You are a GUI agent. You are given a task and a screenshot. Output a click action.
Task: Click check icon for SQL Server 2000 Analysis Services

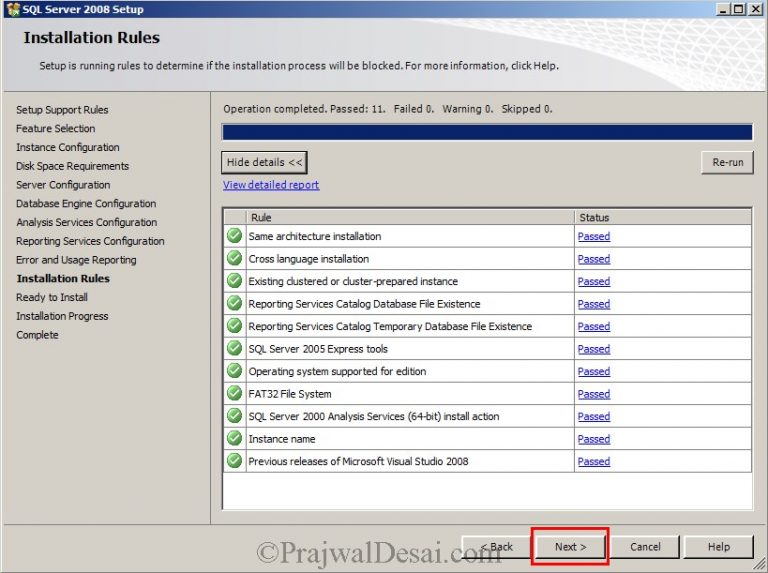[235, 416]
